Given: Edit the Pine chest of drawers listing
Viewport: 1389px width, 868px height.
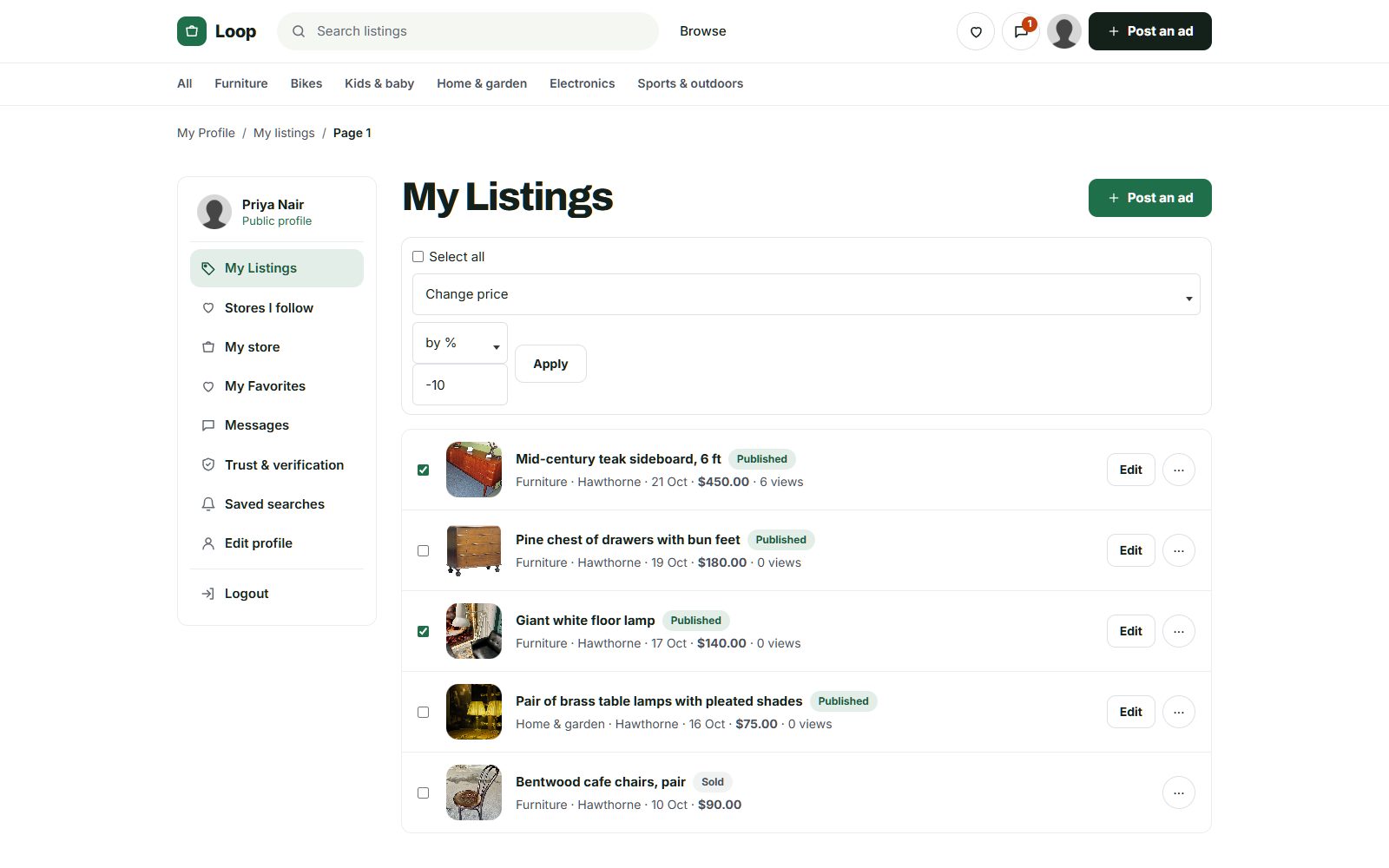Looking at the screenshot, I should click(x=1131, y=550).
